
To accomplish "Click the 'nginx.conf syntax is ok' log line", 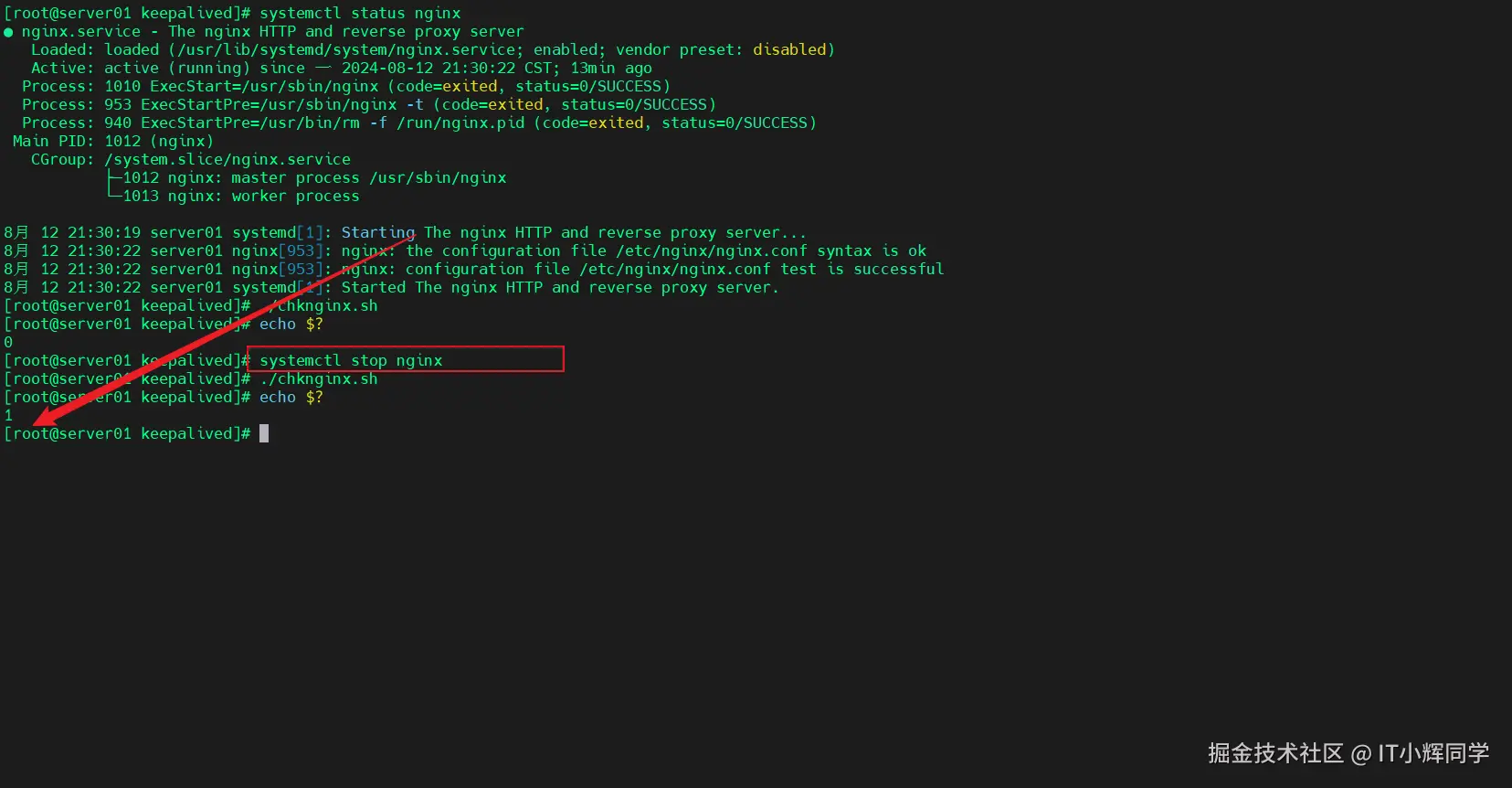I will [465, 251].
